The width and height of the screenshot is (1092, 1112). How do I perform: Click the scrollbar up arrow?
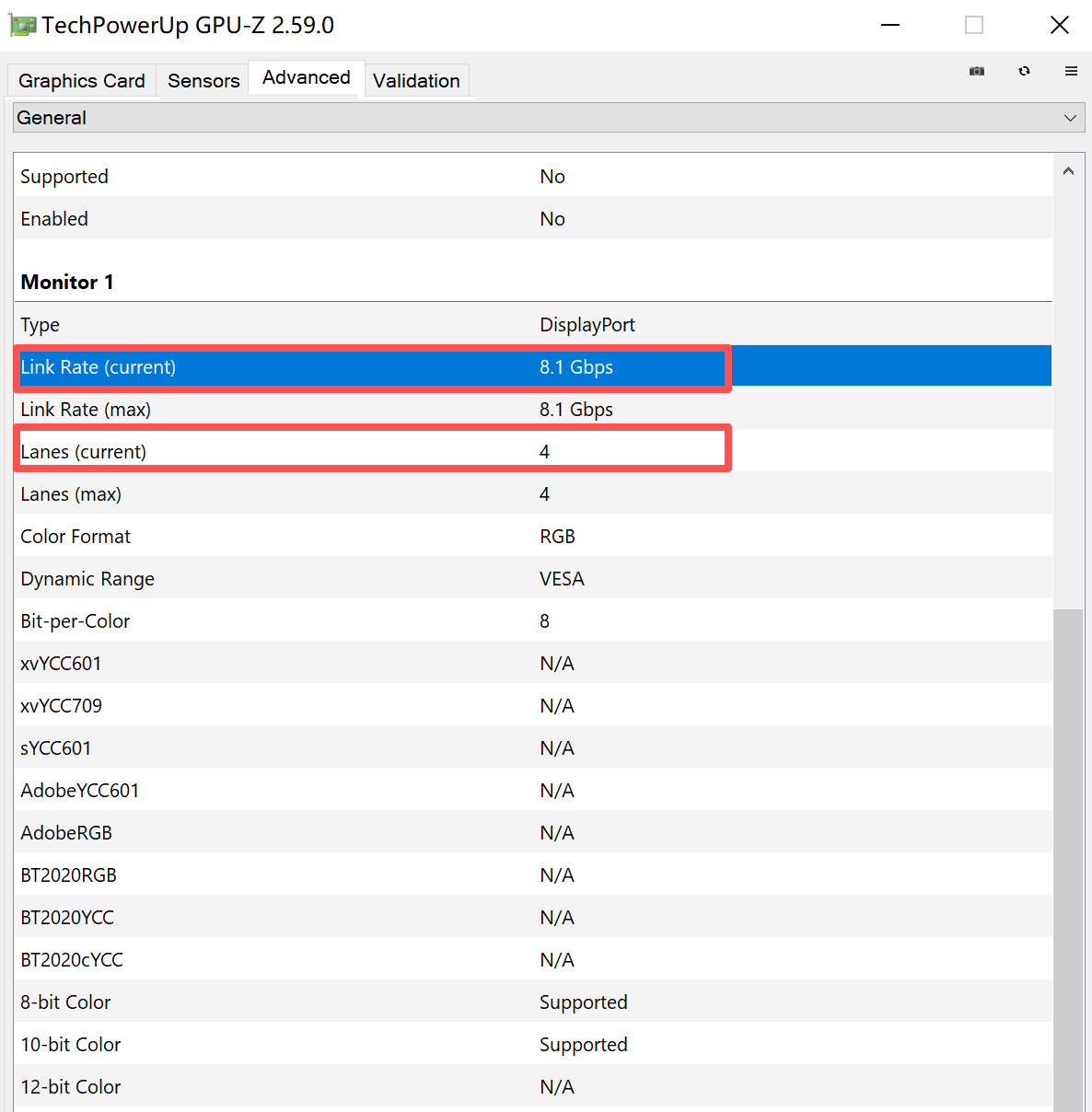pos(1068,171)
